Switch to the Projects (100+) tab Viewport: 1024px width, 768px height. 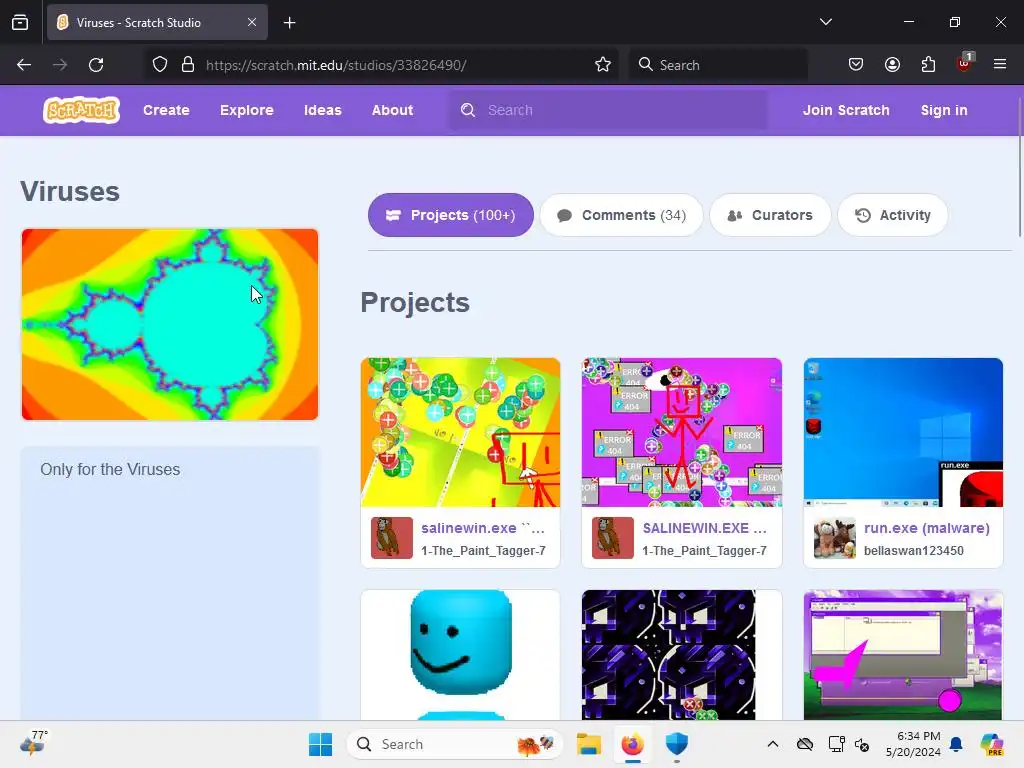click(x=451, y=215)
